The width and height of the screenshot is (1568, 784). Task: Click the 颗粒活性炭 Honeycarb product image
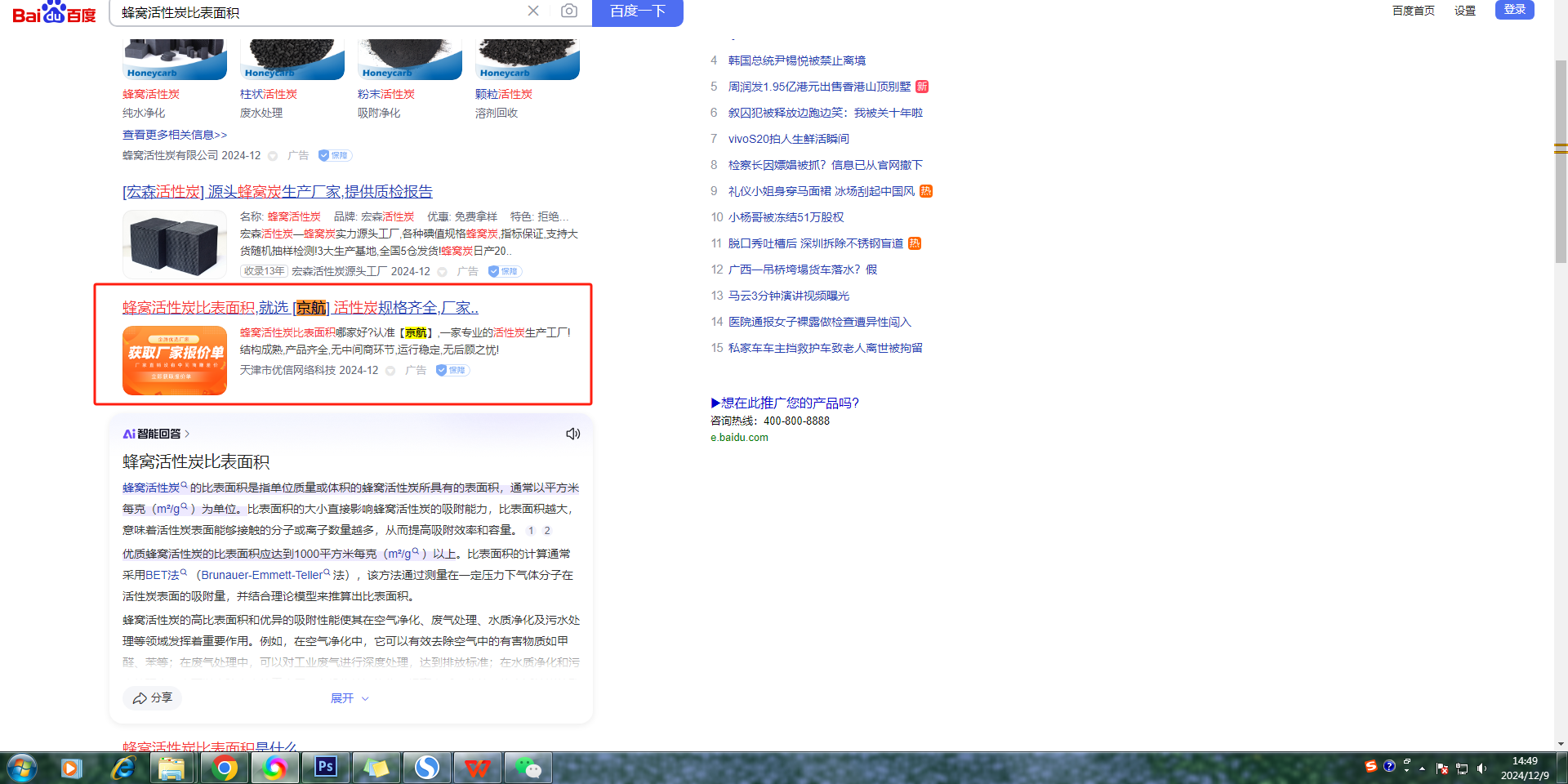(x=528, y=60)
